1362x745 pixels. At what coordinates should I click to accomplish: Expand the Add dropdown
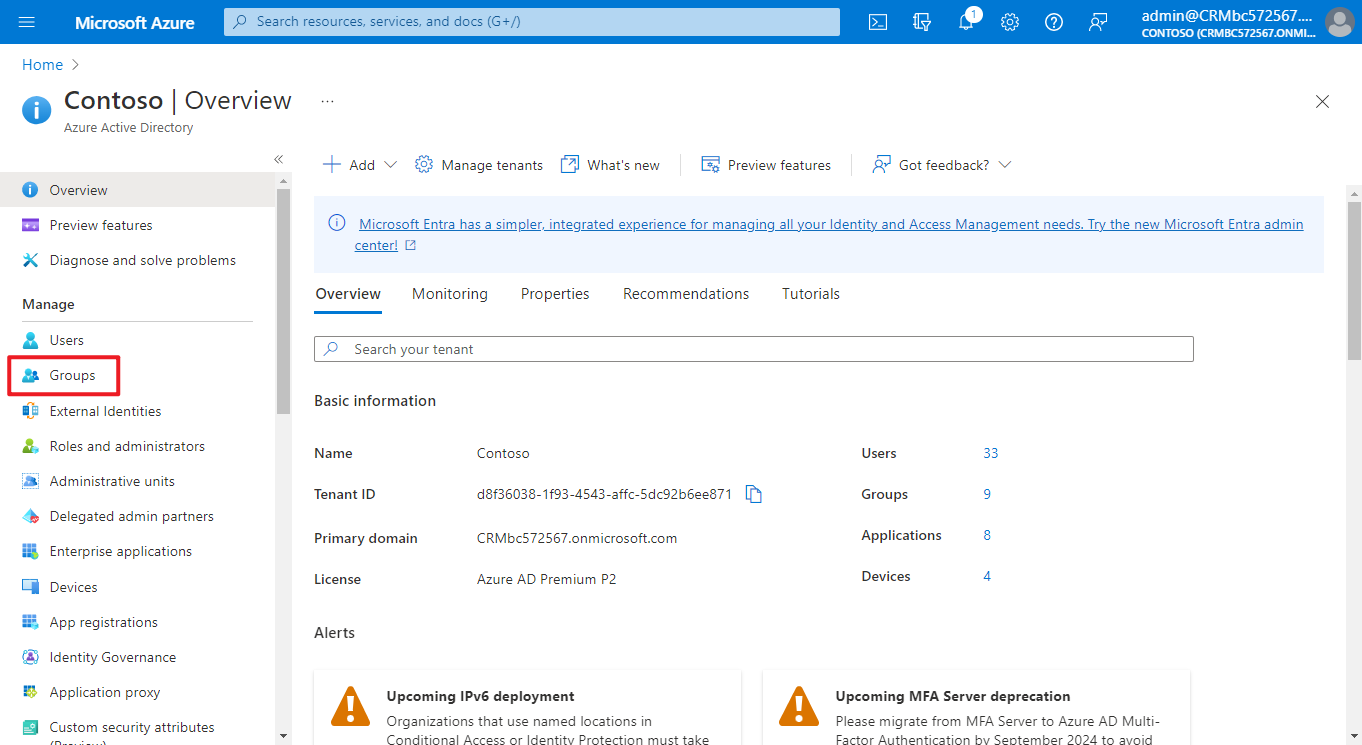tap(391, 164)
